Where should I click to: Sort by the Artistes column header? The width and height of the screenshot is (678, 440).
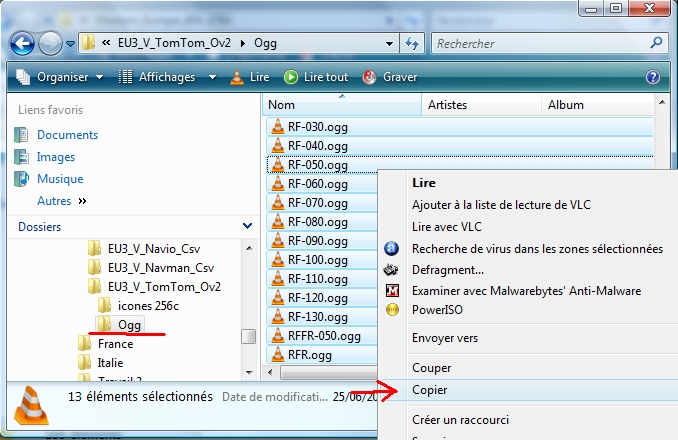[x=481, y=105]
